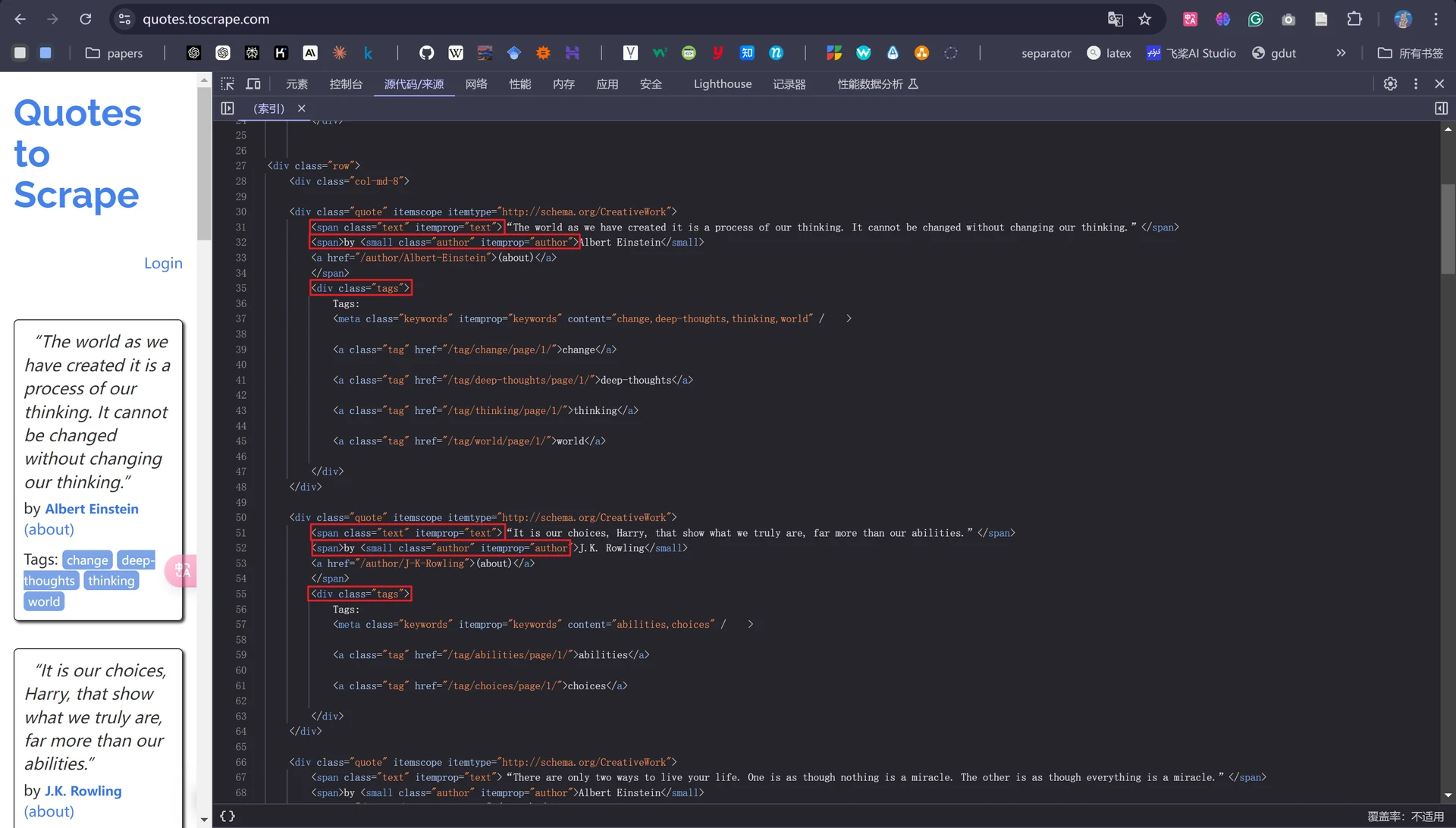Viewport: 1456px width, 828px height.
Task: Click the Login link
Action: pos(163,263)
